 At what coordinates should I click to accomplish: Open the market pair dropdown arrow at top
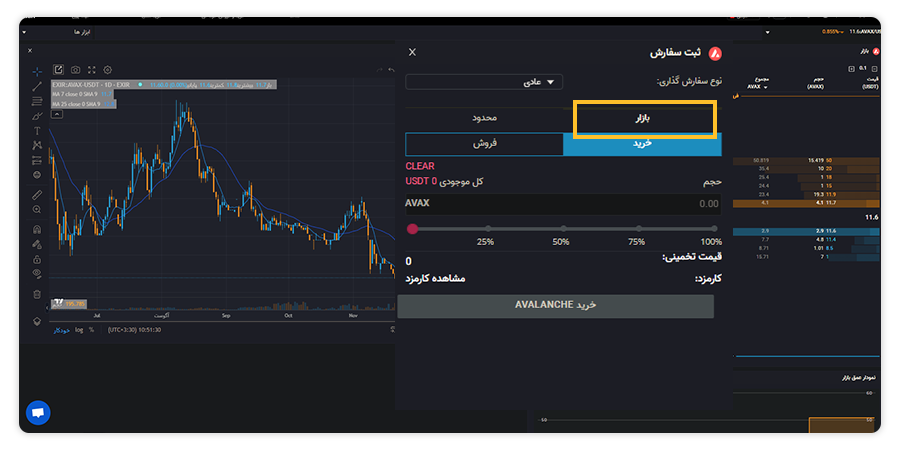(767, 32)
